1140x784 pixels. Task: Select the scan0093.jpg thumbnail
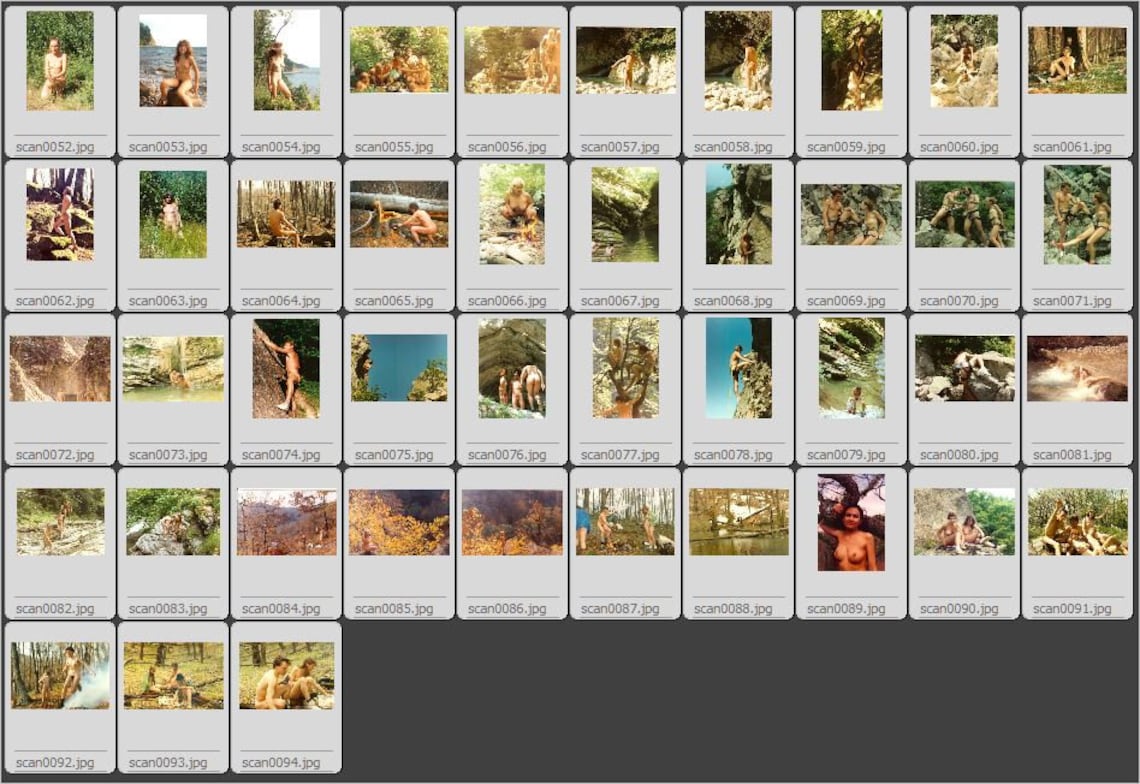(x=174, y=676)
